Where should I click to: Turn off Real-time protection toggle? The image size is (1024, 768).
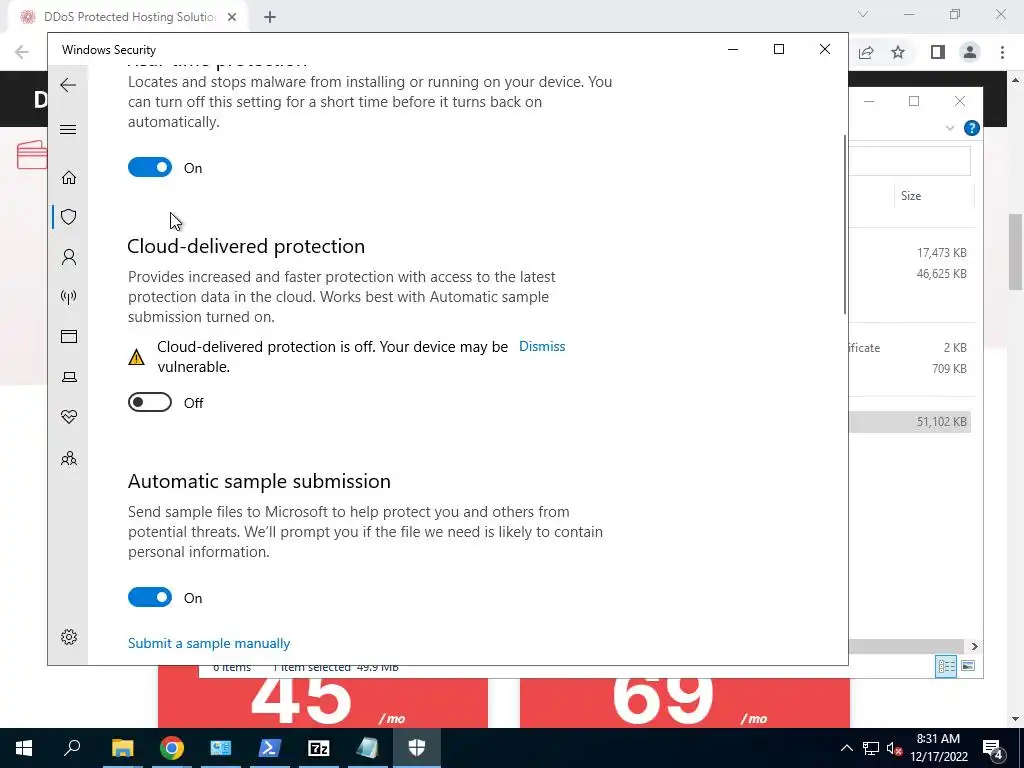point(150,167)
